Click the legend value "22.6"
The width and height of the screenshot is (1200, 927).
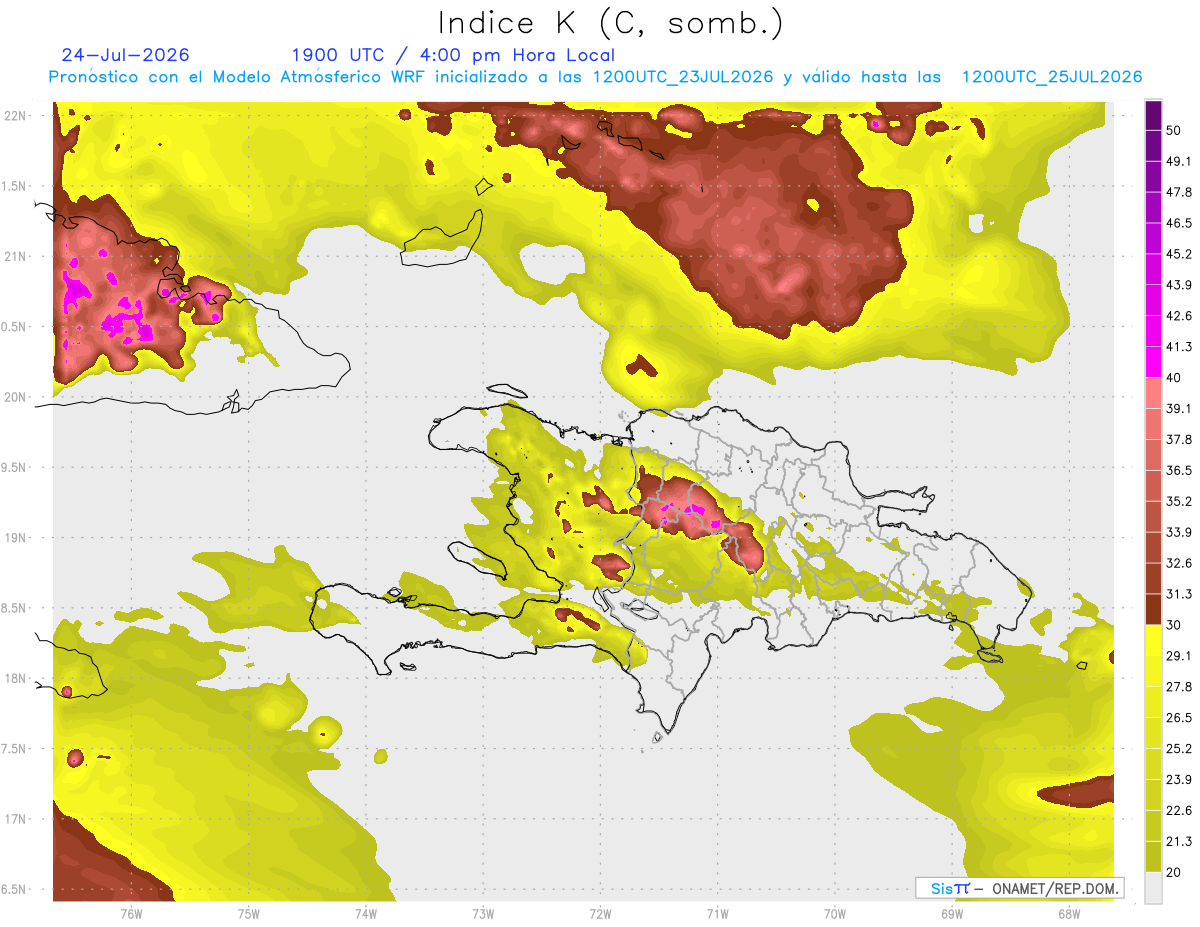1179,810
